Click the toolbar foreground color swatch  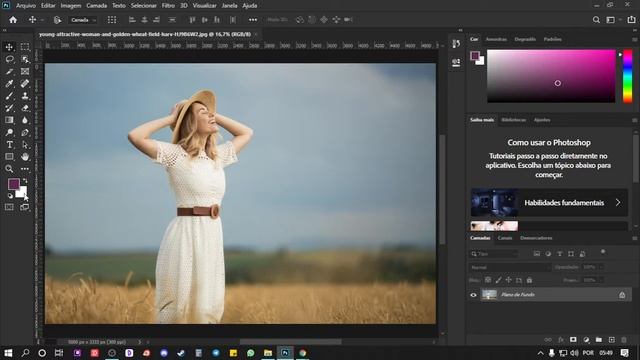click(13, 184)
